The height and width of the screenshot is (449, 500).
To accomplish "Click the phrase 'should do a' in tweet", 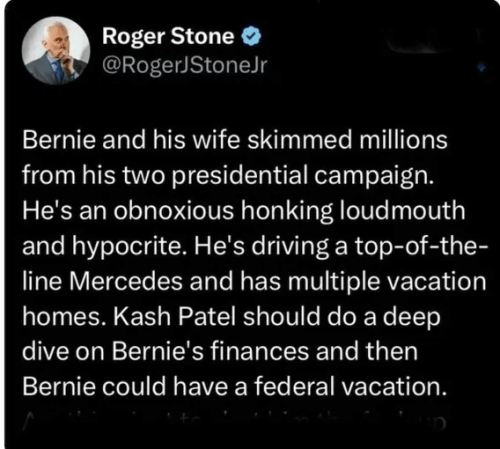I will coord(309,317).
